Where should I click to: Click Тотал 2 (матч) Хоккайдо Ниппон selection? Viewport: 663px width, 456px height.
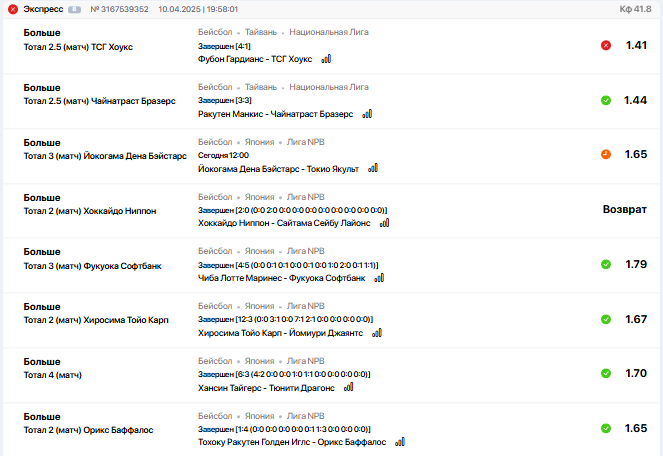tap(90, 211)
